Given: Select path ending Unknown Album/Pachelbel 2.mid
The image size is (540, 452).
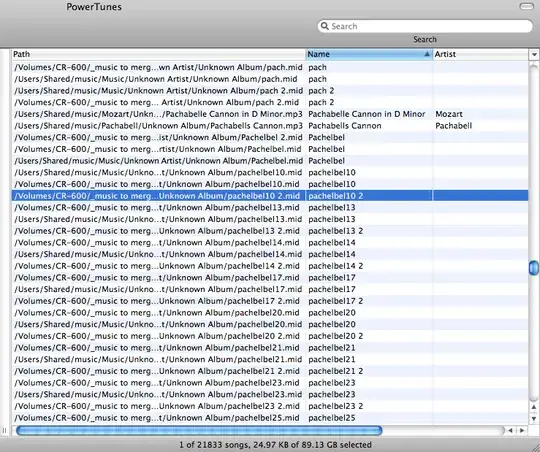Looking at the screenshot, I should (158, 137).
